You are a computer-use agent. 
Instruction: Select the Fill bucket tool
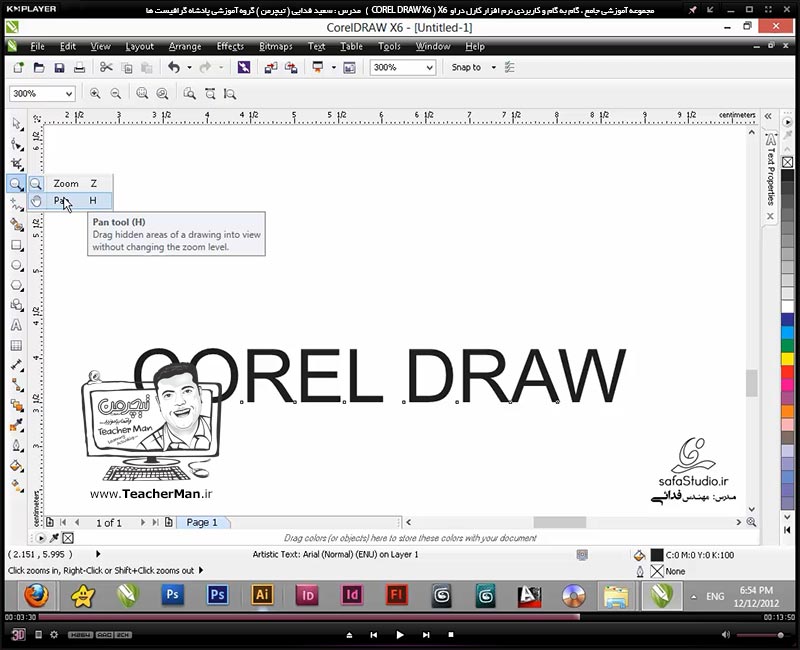point(17,466)
